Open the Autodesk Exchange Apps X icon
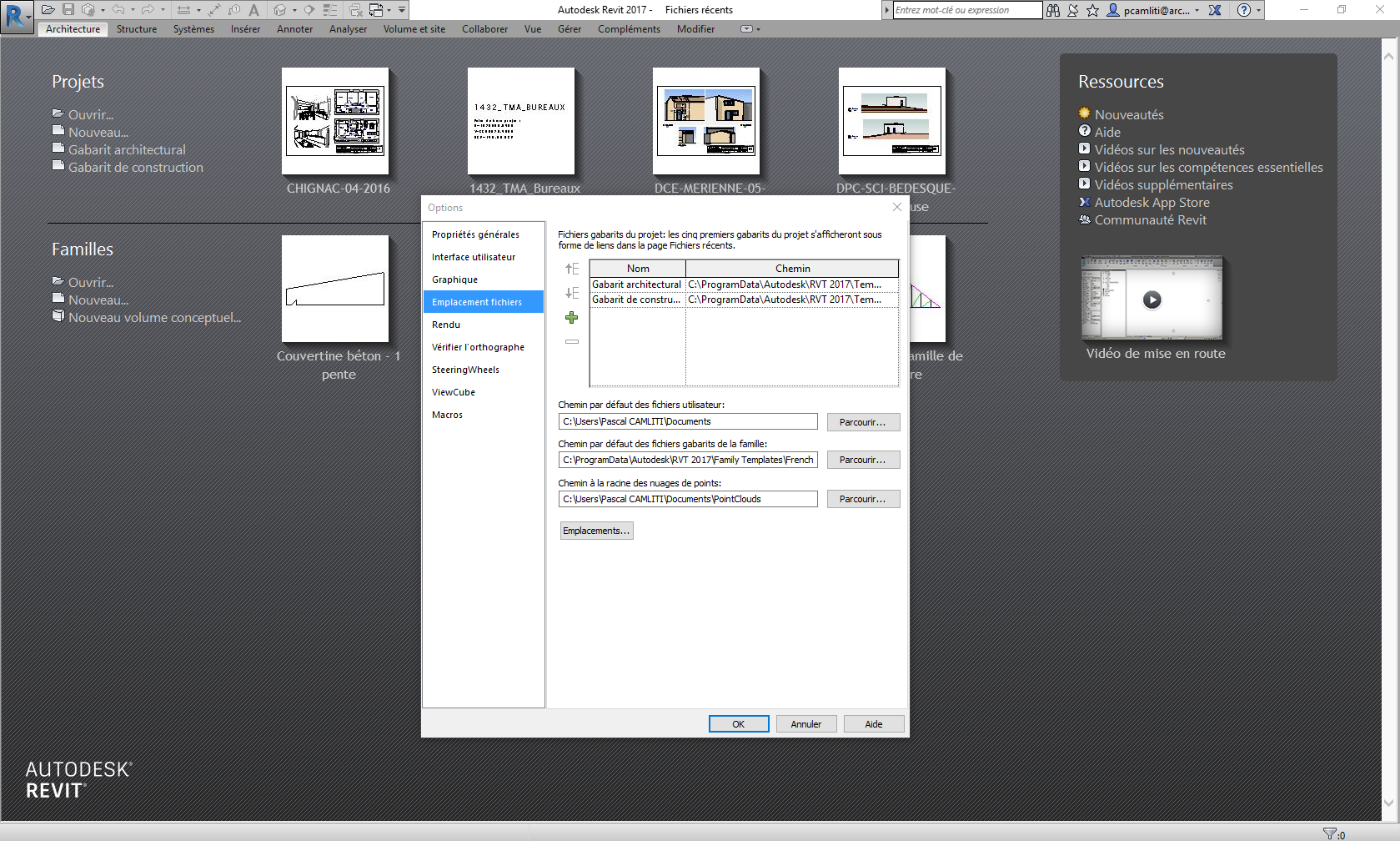 pos(1215,10)
